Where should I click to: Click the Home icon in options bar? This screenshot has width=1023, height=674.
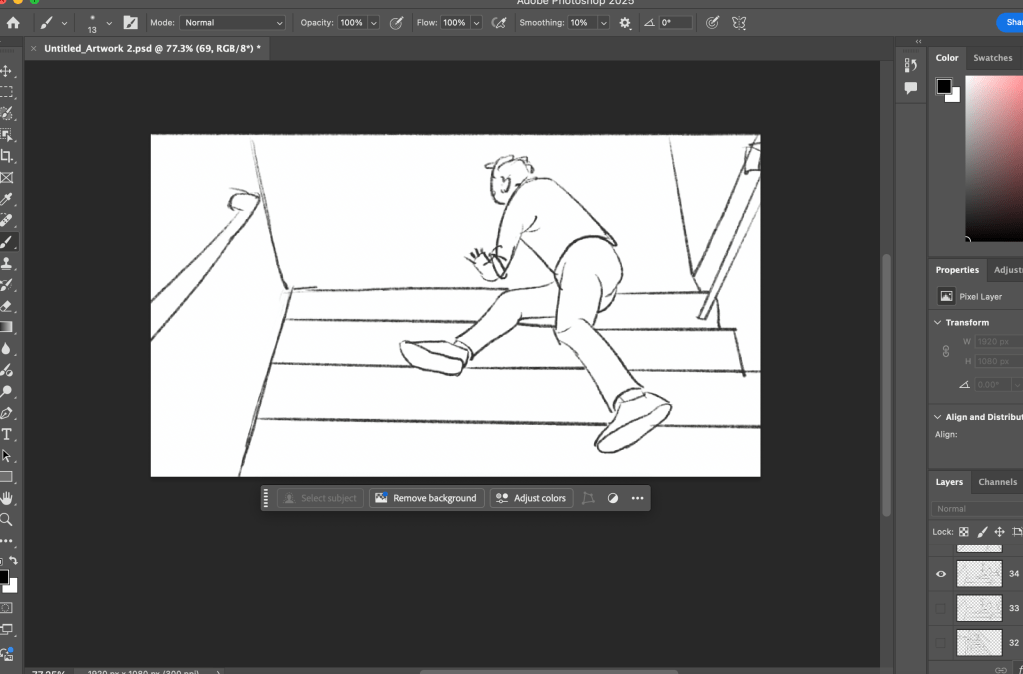click(x=13, y=22)
